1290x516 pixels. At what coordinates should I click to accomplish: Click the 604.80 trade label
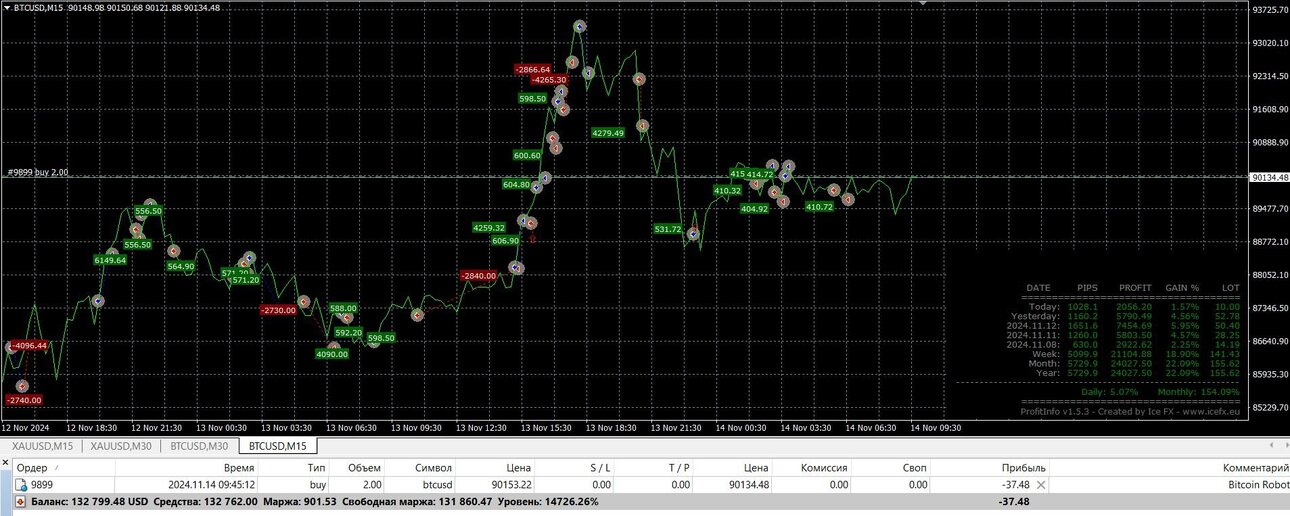point(517,184)
